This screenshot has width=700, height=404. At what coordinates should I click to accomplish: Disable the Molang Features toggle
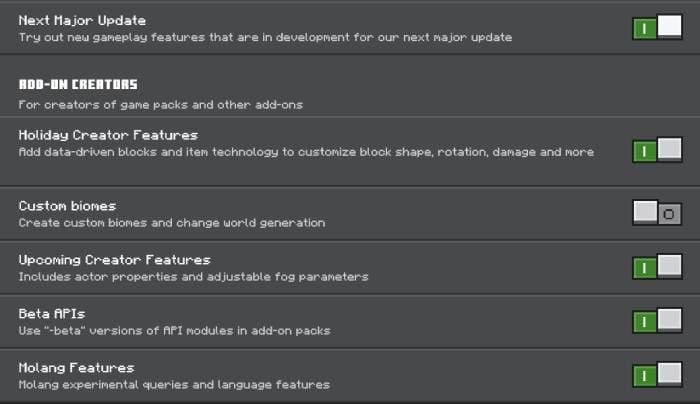[x=657, y=375]
